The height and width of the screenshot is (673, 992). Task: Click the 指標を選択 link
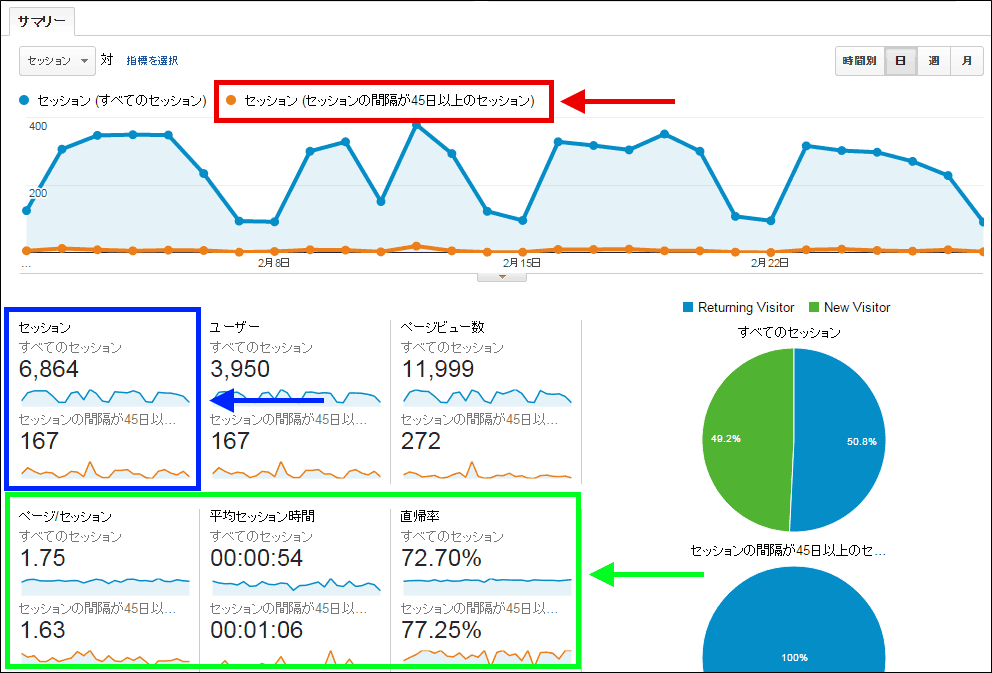coord(152,61)
